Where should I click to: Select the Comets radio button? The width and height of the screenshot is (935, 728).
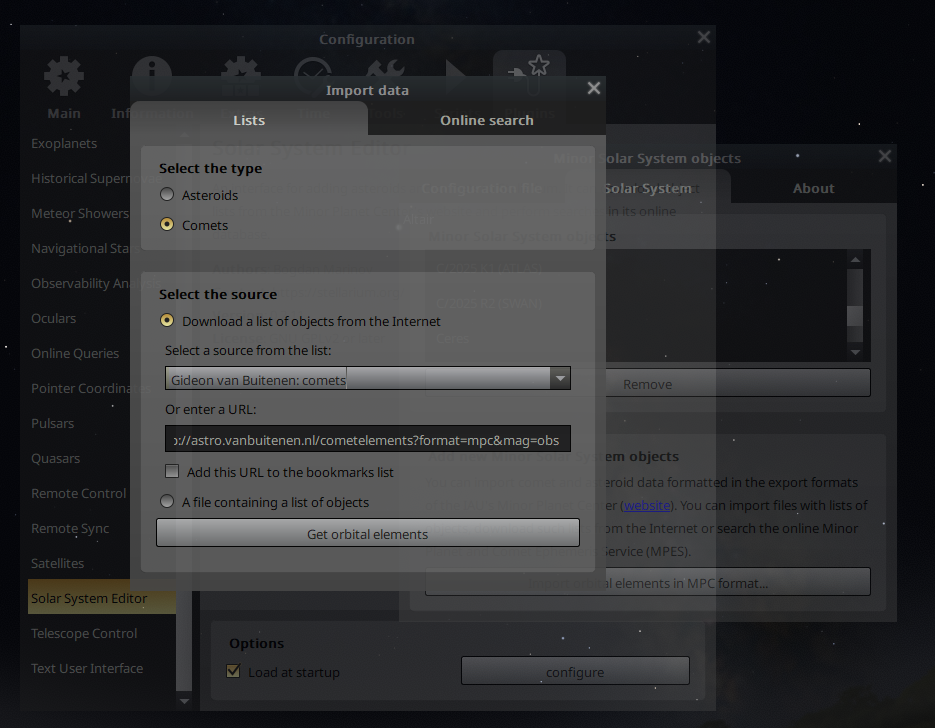click(167, 224)
